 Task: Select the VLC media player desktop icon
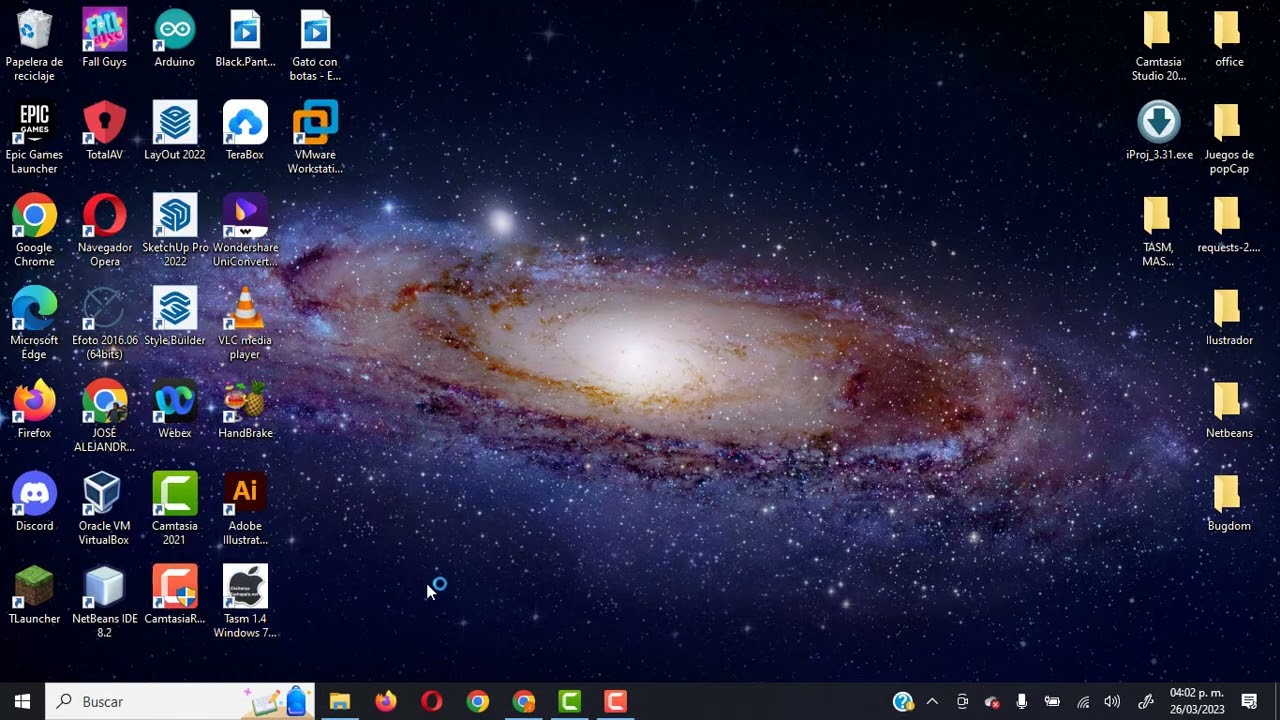point(245,325)
